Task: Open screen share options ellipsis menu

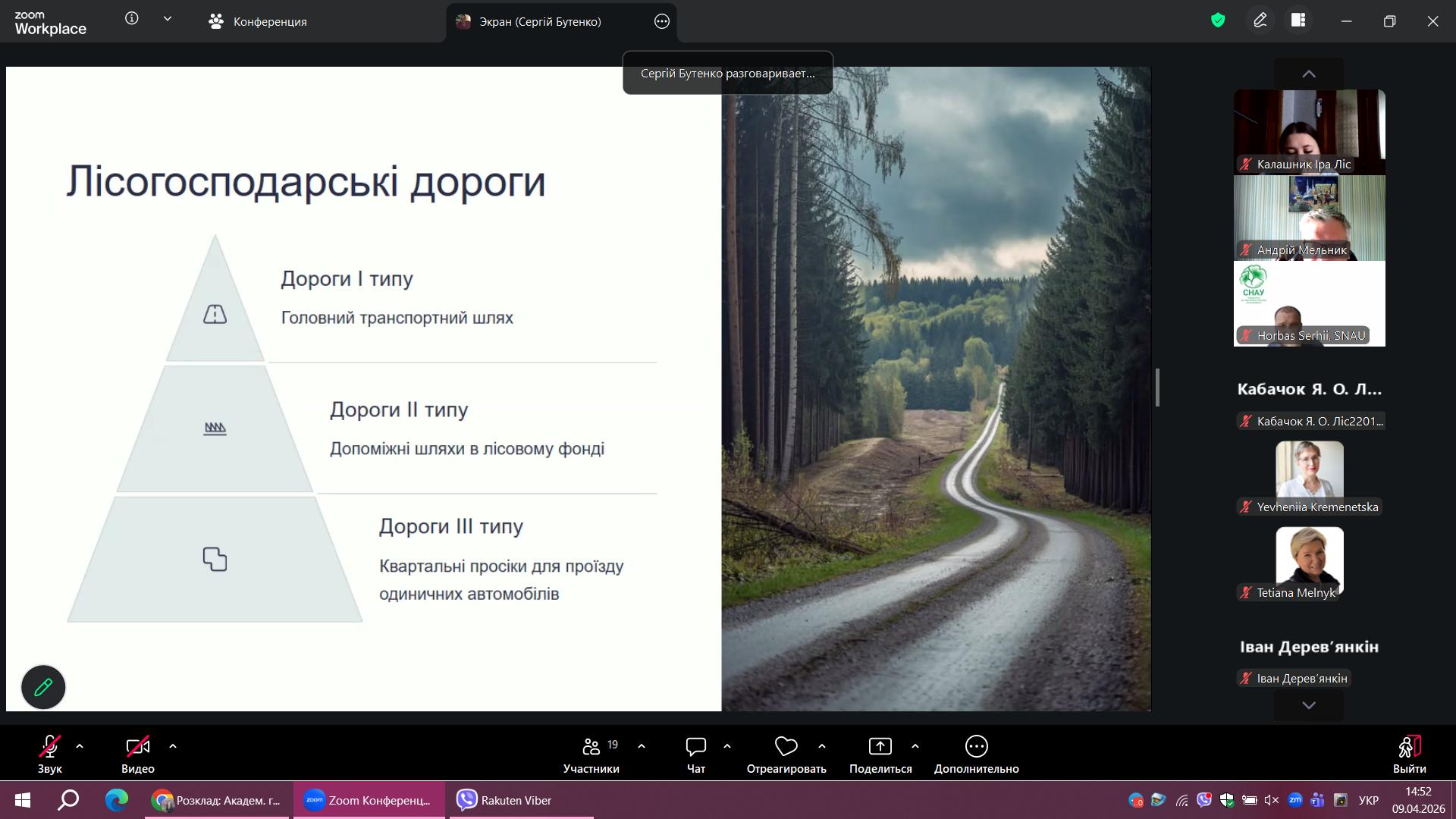Action: coord(662,22)
